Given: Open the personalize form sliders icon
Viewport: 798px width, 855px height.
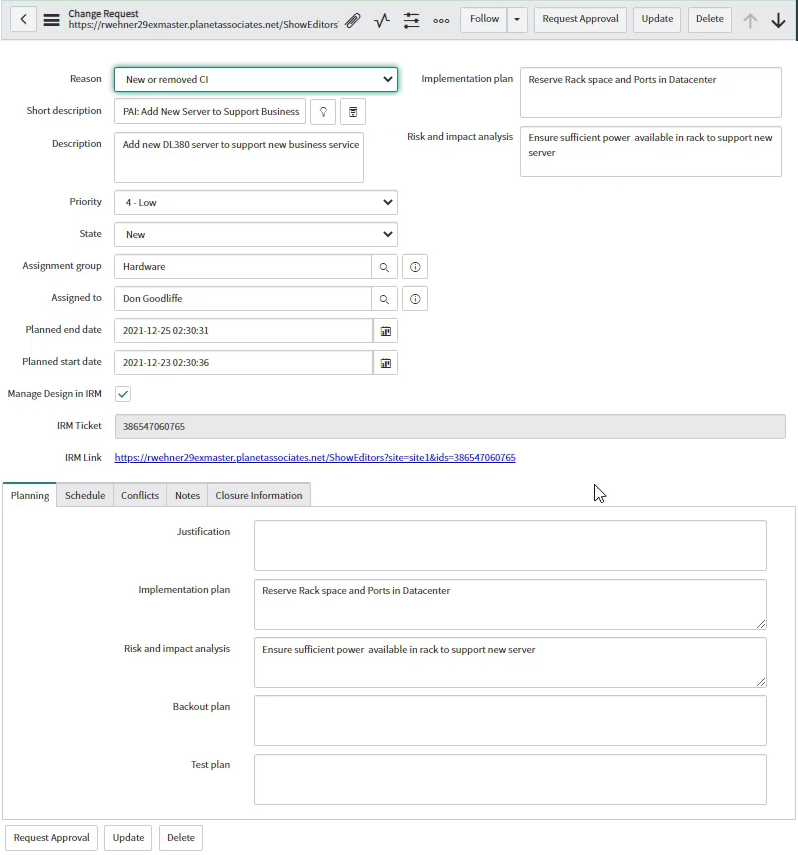Looking at the screenshot, I should point(411,20).
